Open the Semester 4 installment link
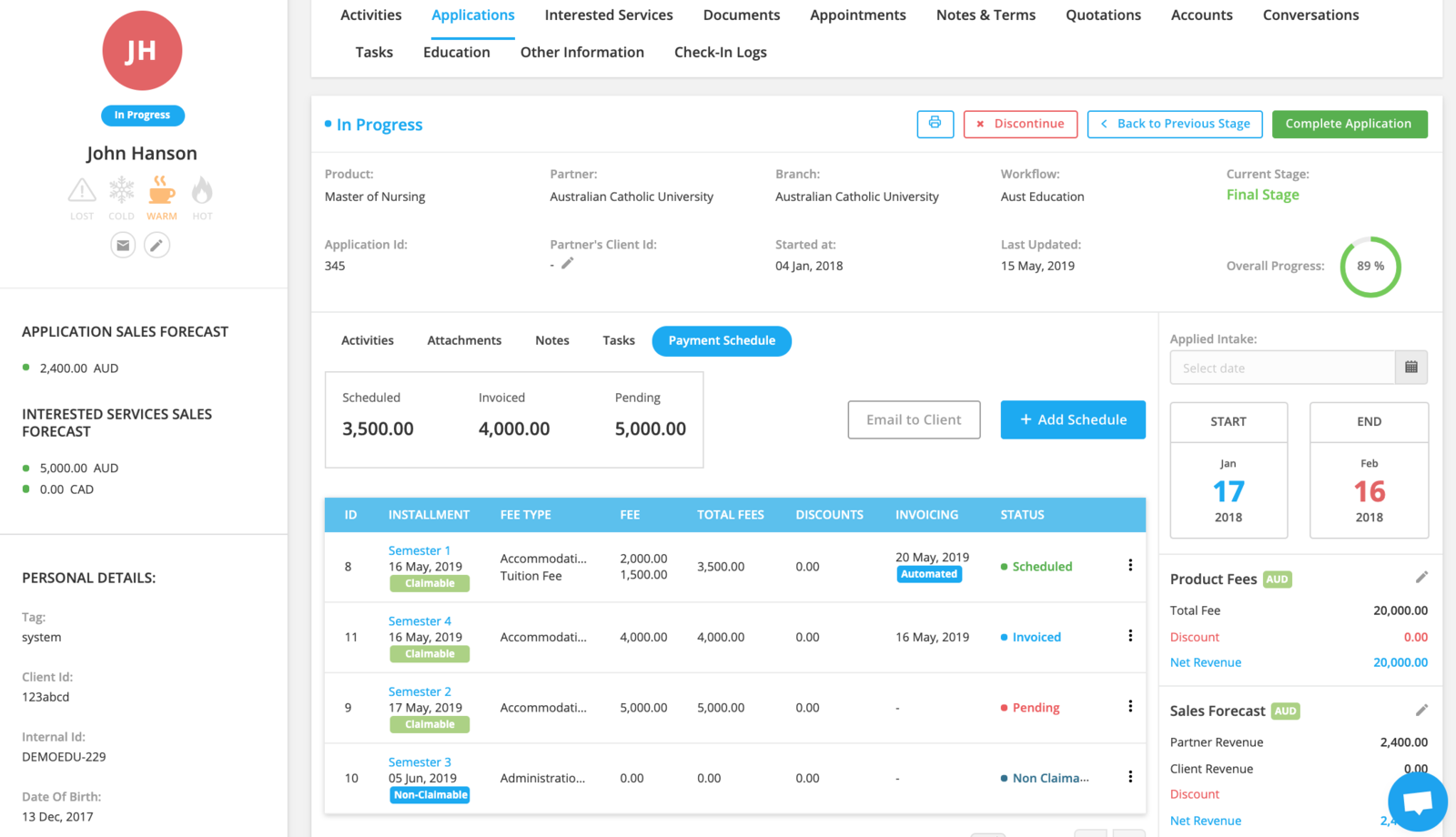 [420, 620]
